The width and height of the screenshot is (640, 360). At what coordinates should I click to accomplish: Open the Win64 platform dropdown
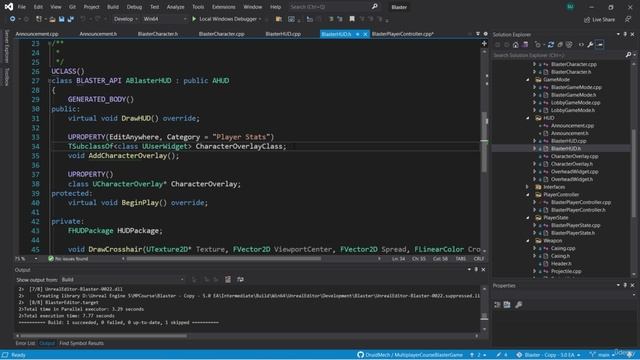click(x=164, y=19)
